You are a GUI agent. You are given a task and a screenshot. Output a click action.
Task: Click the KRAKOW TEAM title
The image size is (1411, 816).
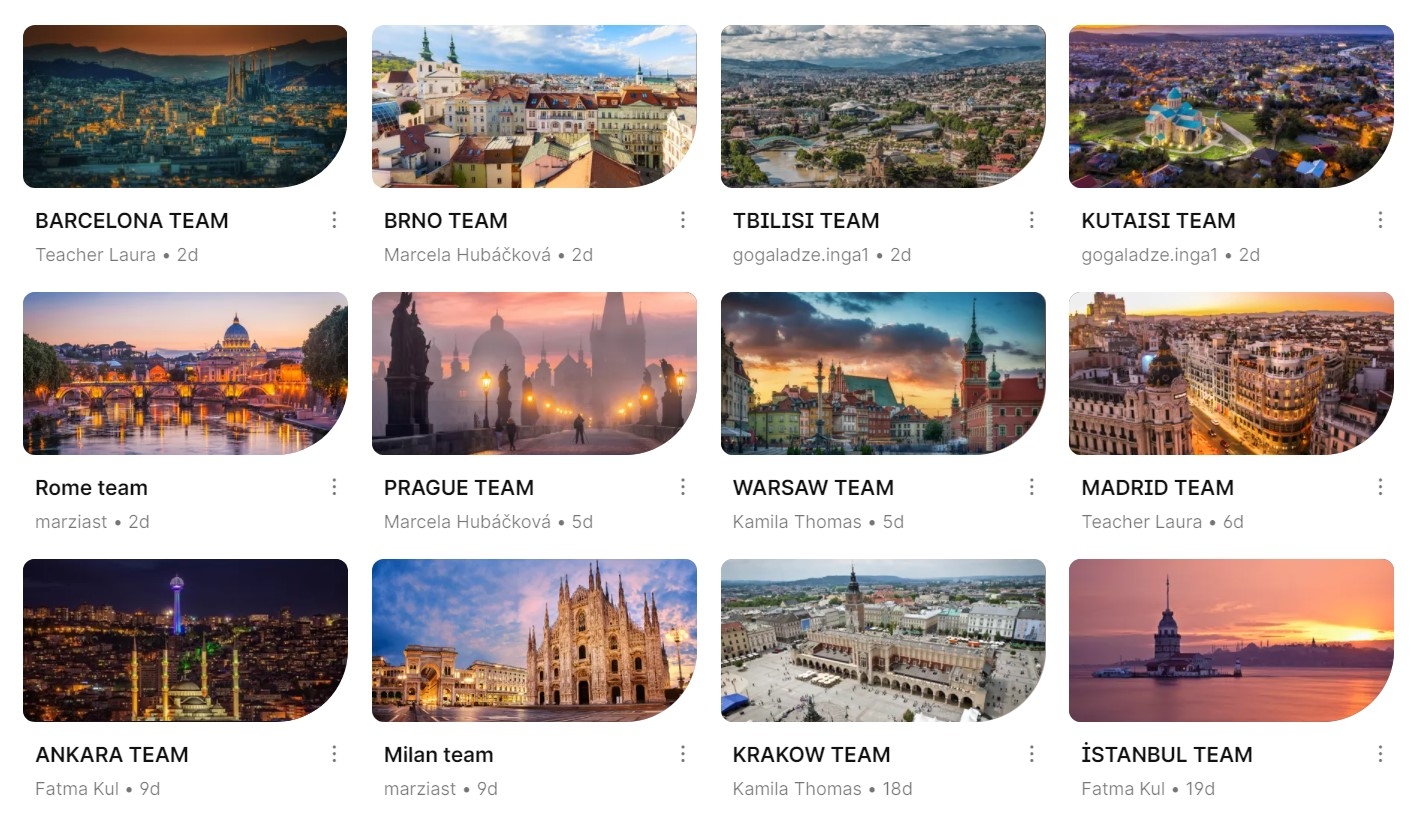[811, 755]
